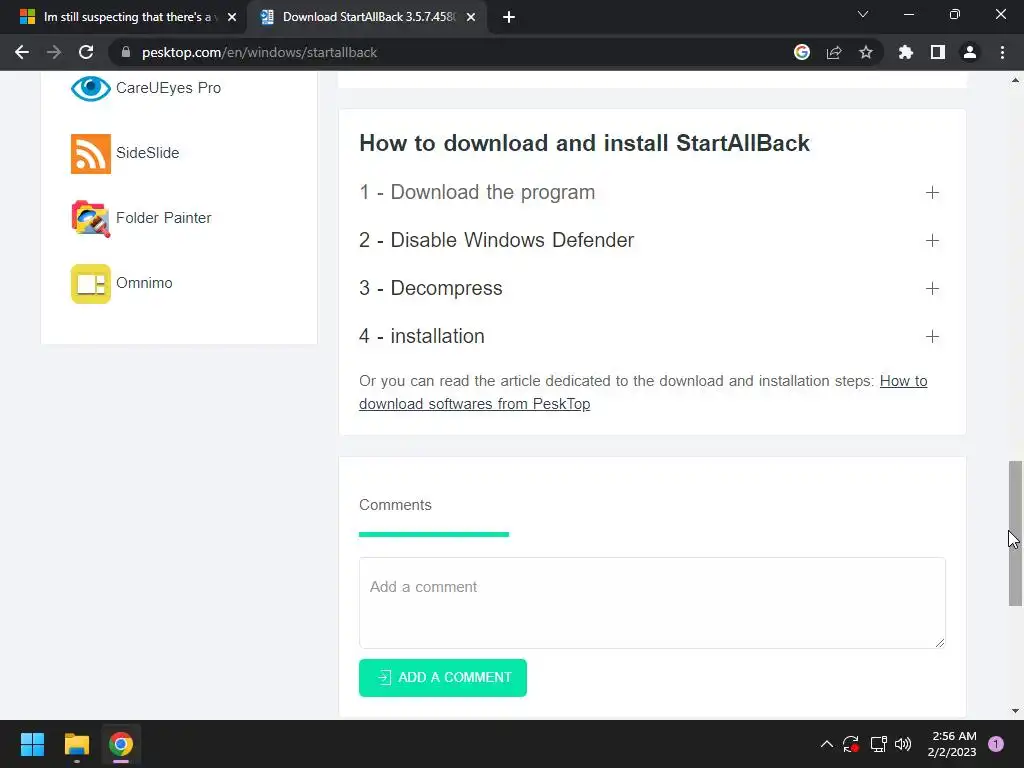This screenshot has width=1024, height=768.
Task: Open the Windows Start menu
Action: tap(32, 744)
